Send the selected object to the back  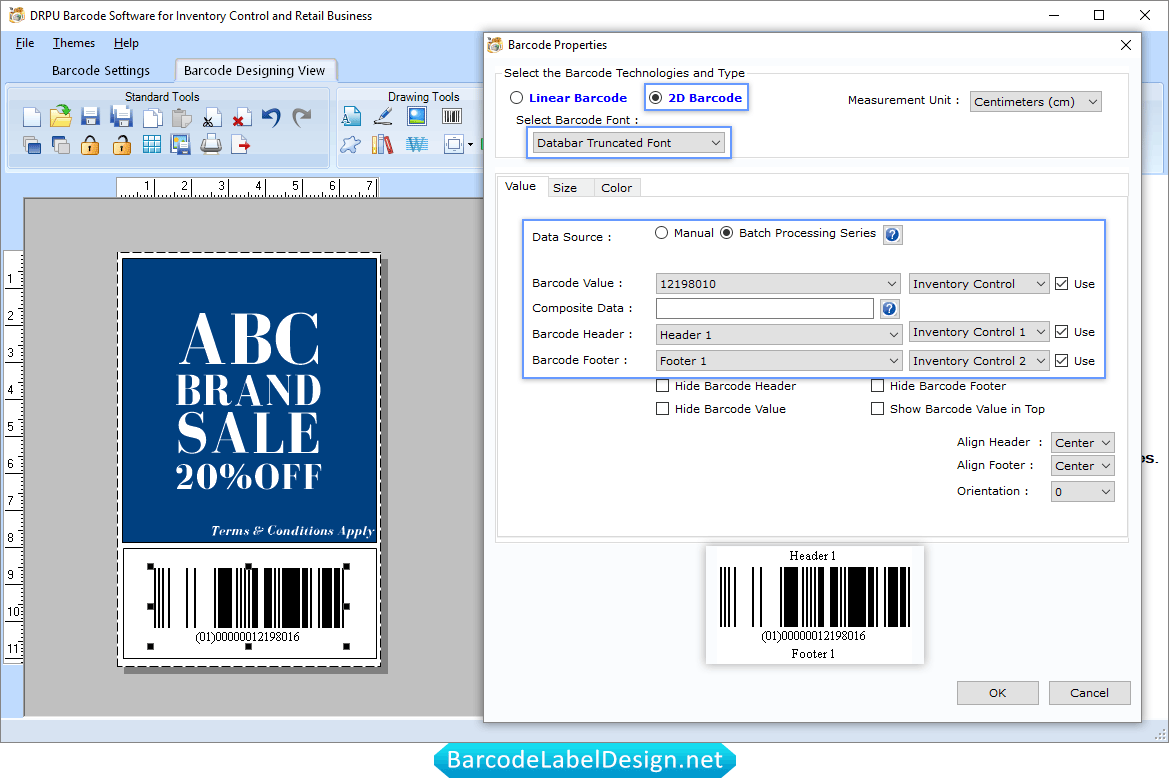(x=60, y=145)
